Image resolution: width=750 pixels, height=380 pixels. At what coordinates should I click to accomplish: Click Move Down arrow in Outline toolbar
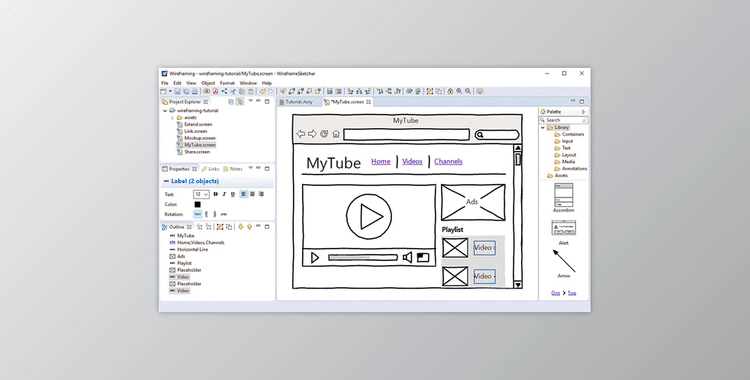(x=241, y=226)
